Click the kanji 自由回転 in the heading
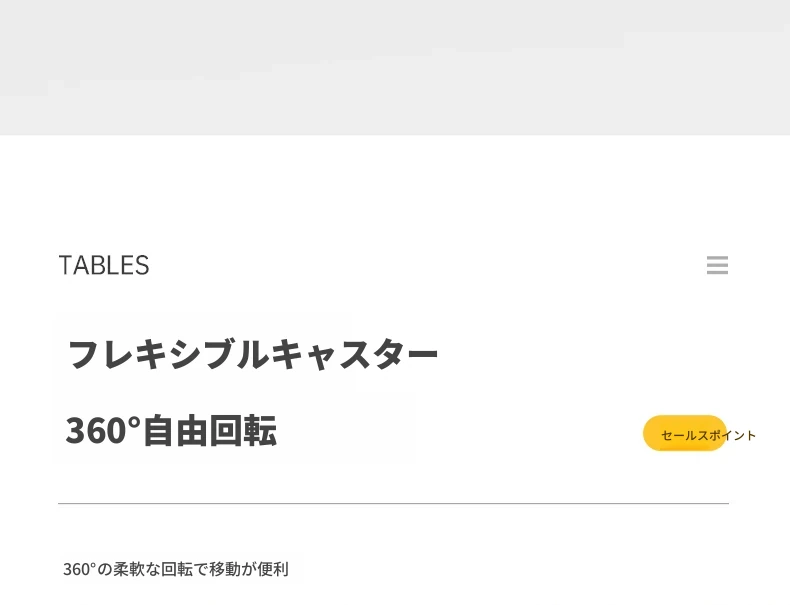790x605 pixels. [210, 431]
